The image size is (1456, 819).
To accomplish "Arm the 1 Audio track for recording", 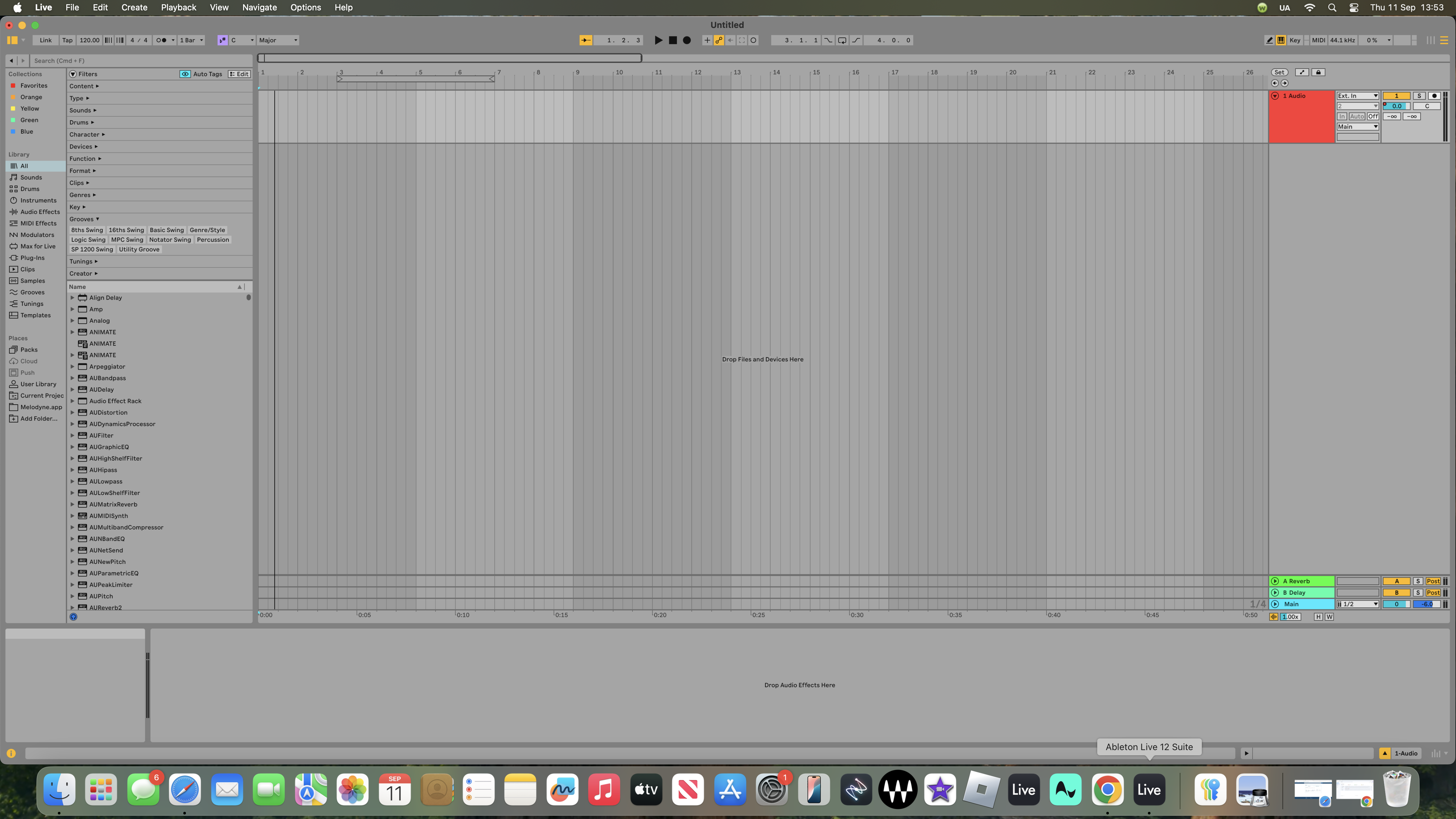I will [1434, 96].
